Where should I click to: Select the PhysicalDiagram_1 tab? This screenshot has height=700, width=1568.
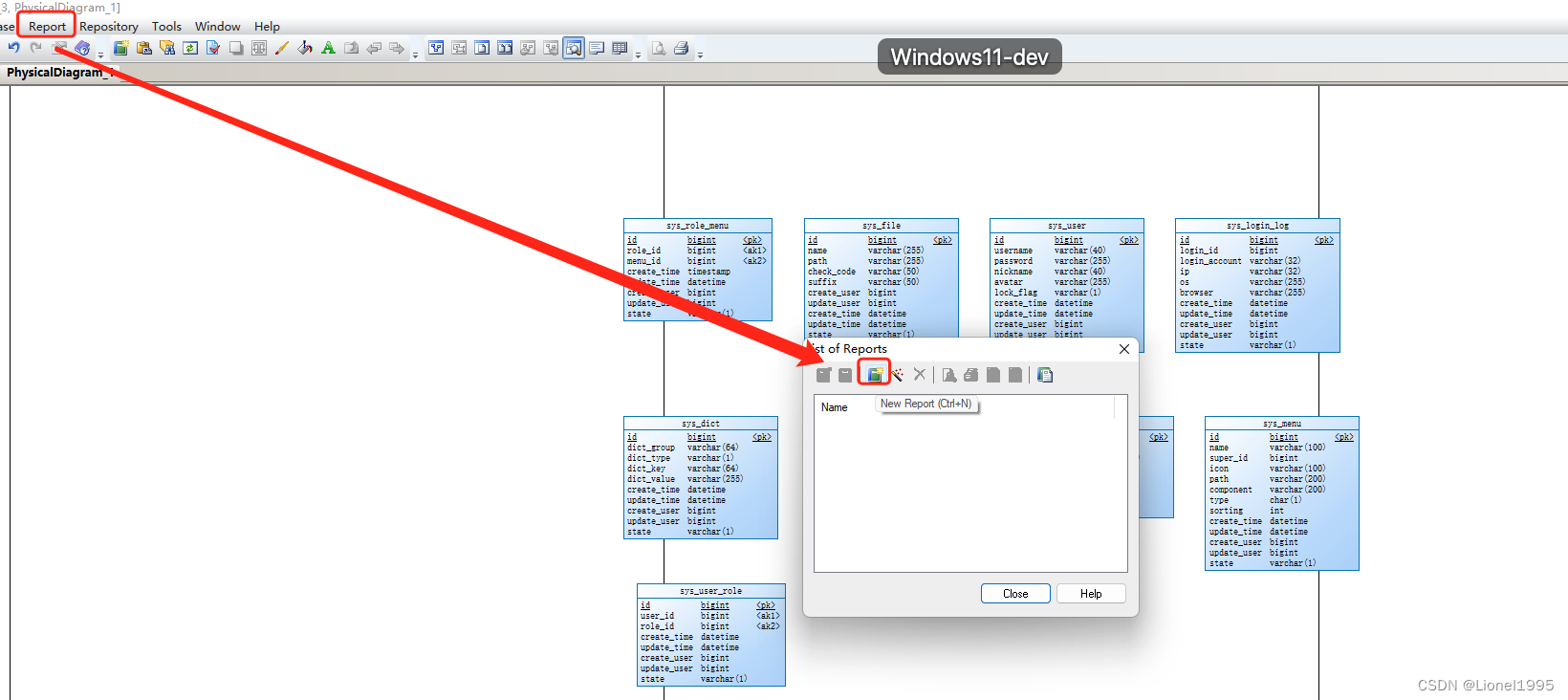[59, 73]
